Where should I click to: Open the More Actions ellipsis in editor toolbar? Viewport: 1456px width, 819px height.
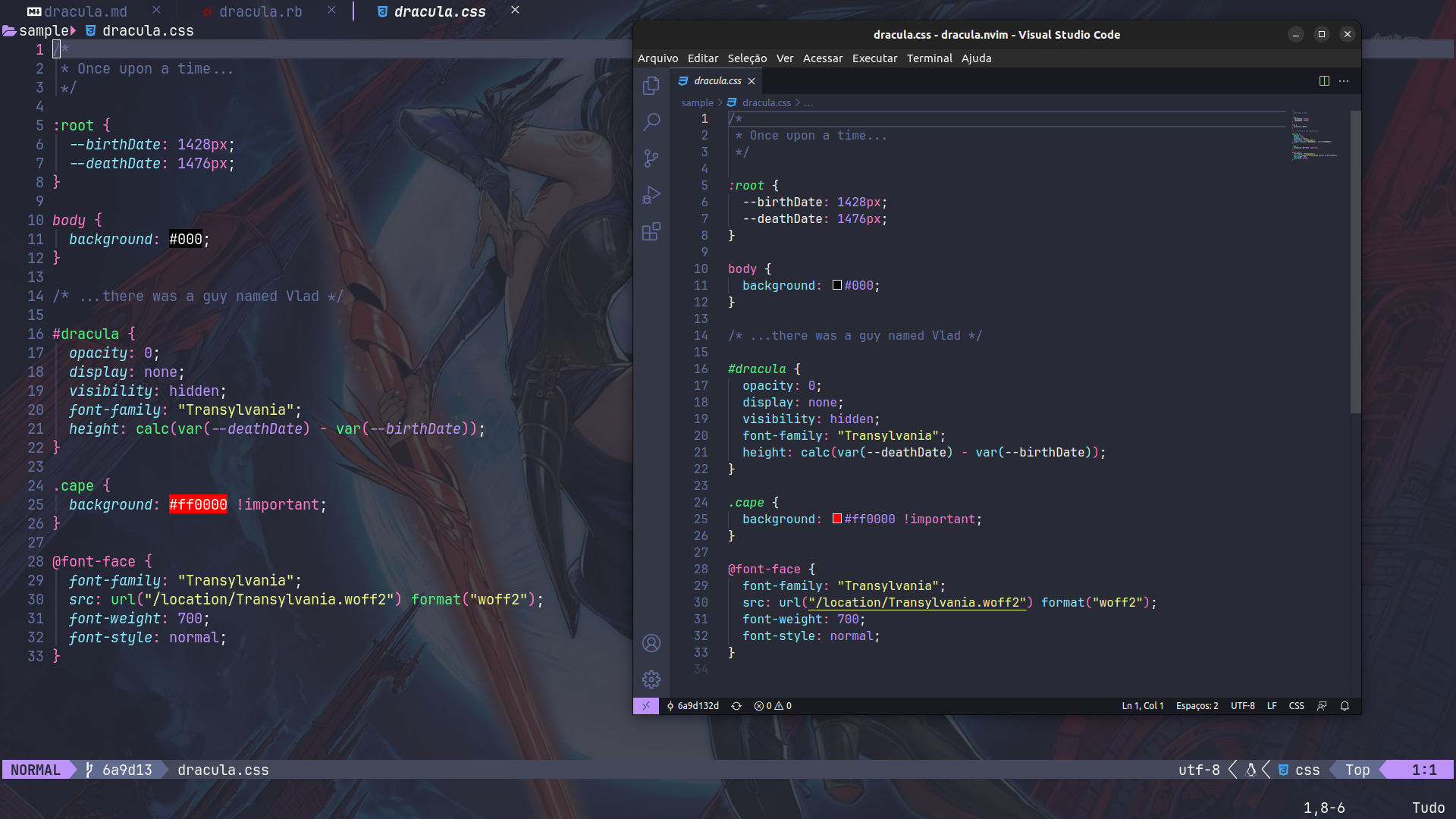coord(1344,81)
